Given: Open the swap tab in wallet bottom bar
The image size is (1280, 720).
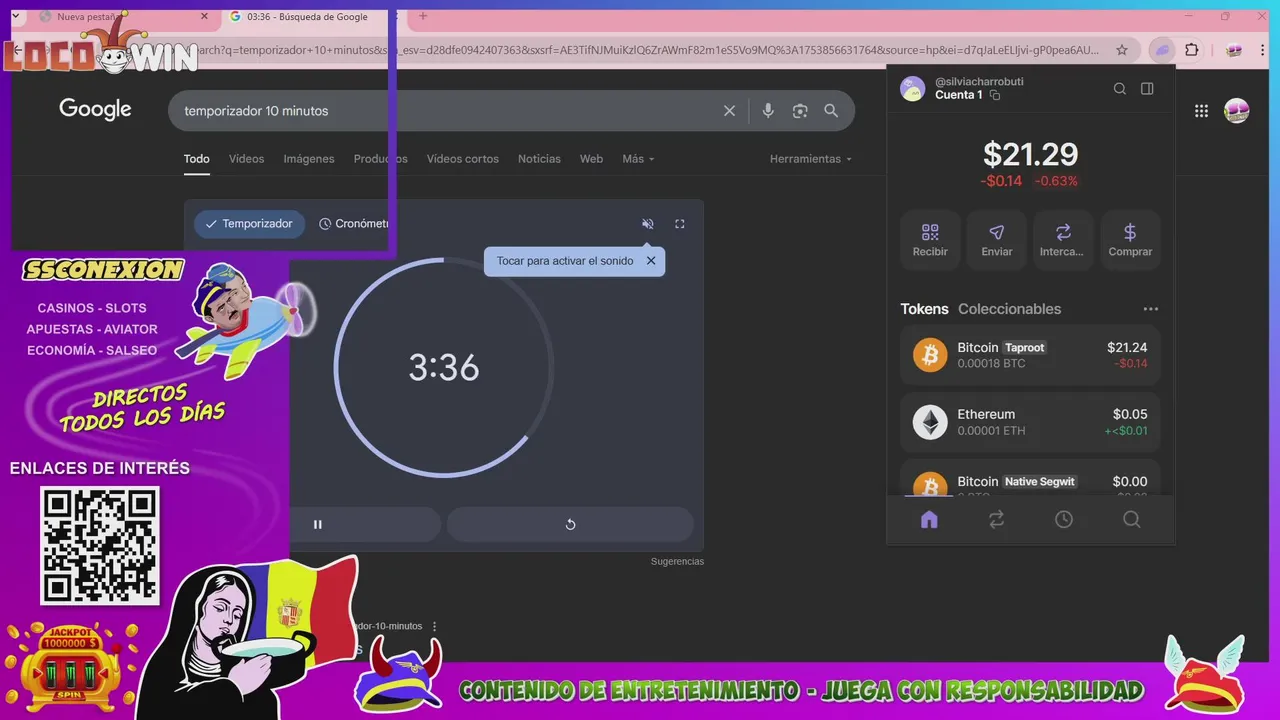Looking at the screenshot, I should coord(996,519).
